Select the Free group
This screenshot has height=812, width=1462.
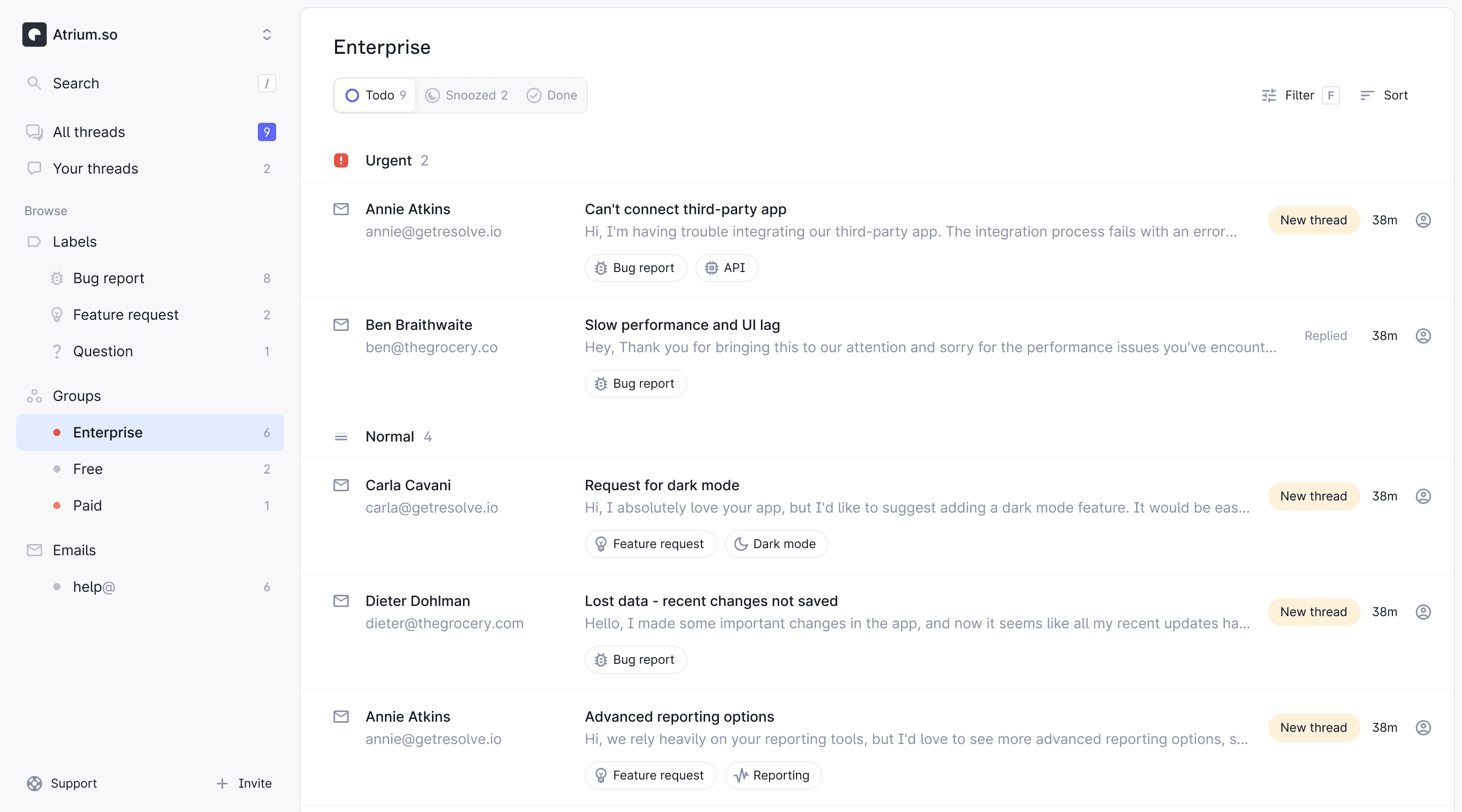(x=150, y=469)
